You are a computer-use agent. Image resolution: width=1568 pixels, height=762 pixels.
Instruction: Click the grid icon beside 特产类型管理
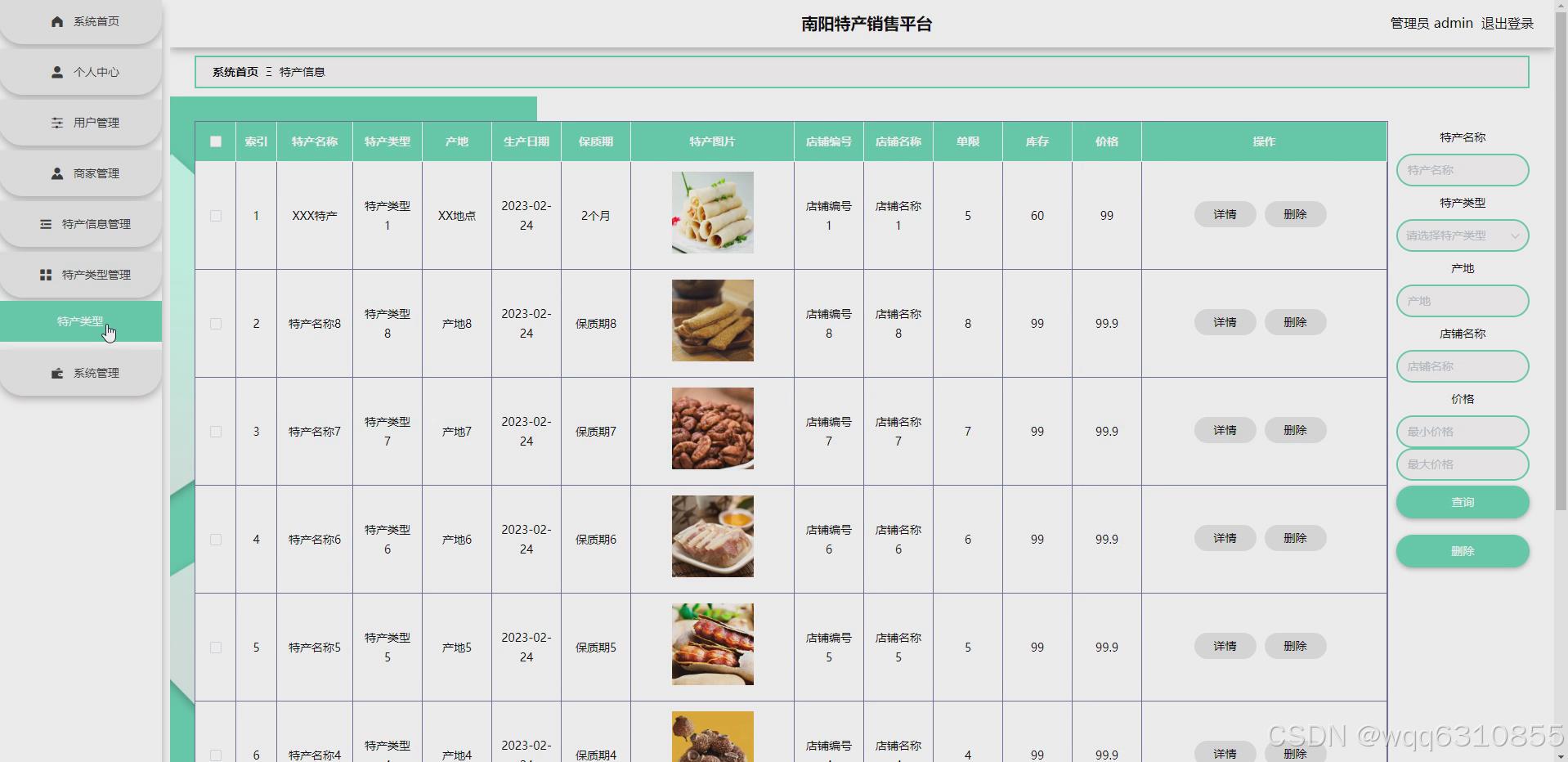click(46, 276)
